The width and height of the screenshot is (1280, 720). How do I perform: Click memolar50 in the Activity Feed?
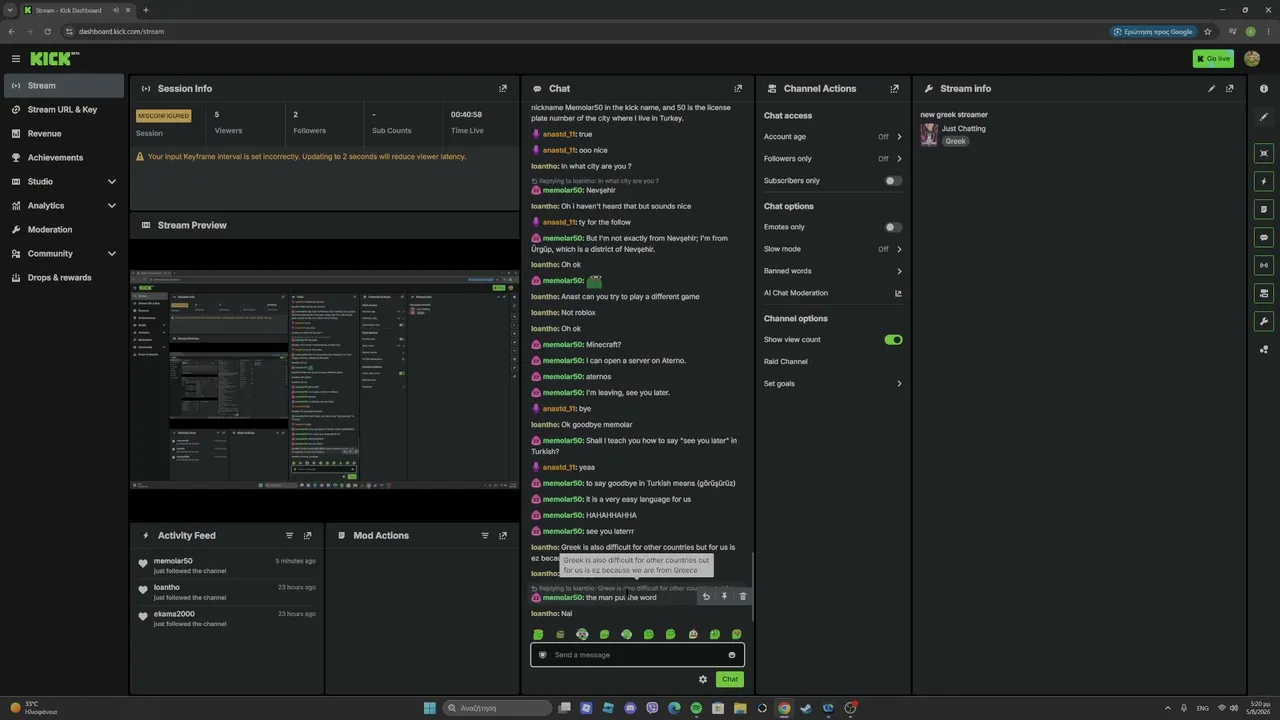(173, 561)
